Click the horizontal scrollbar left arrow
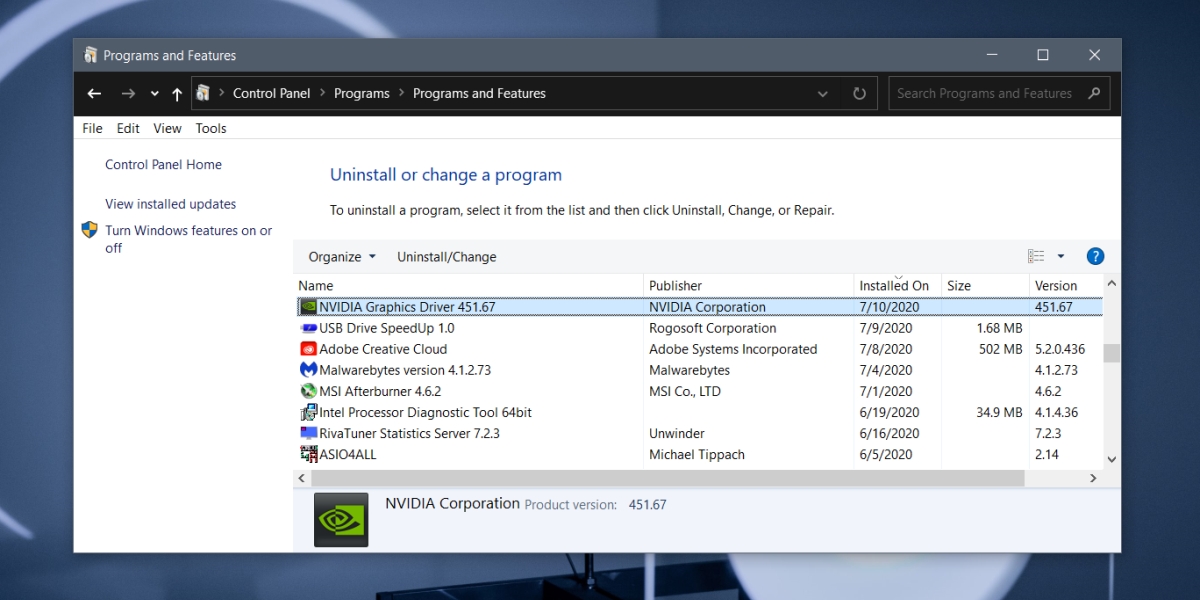This screenshot has width=1200, height=600. tap(302, 479)
